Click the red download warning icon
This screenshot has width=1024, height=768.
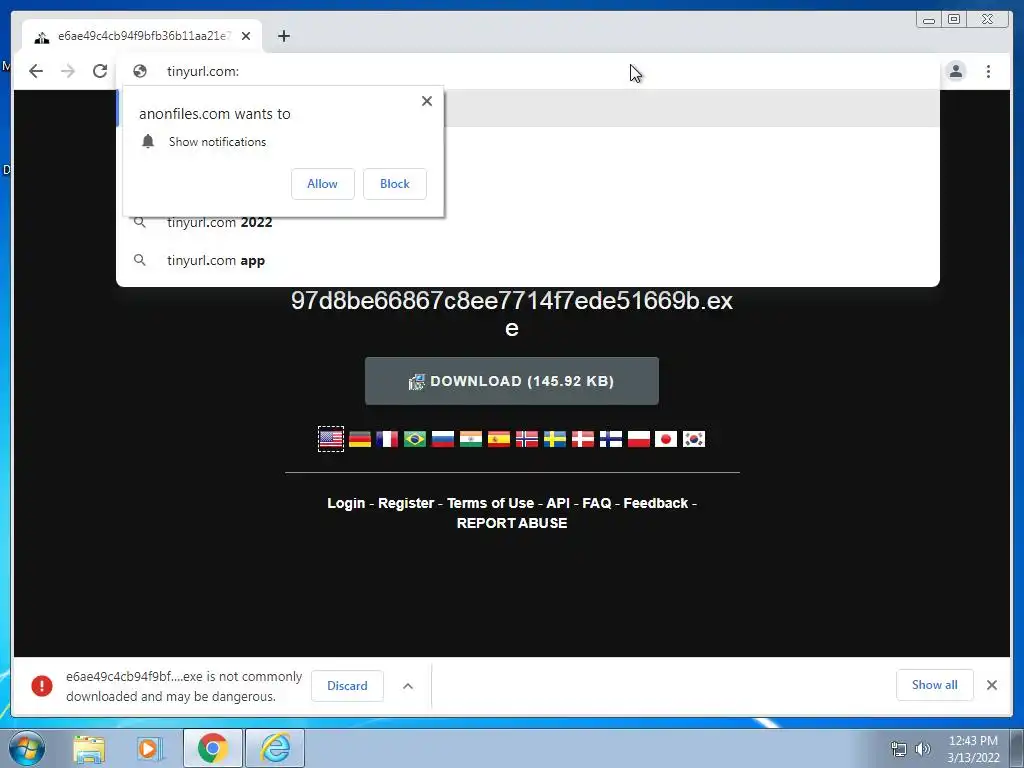pos(42,686)
